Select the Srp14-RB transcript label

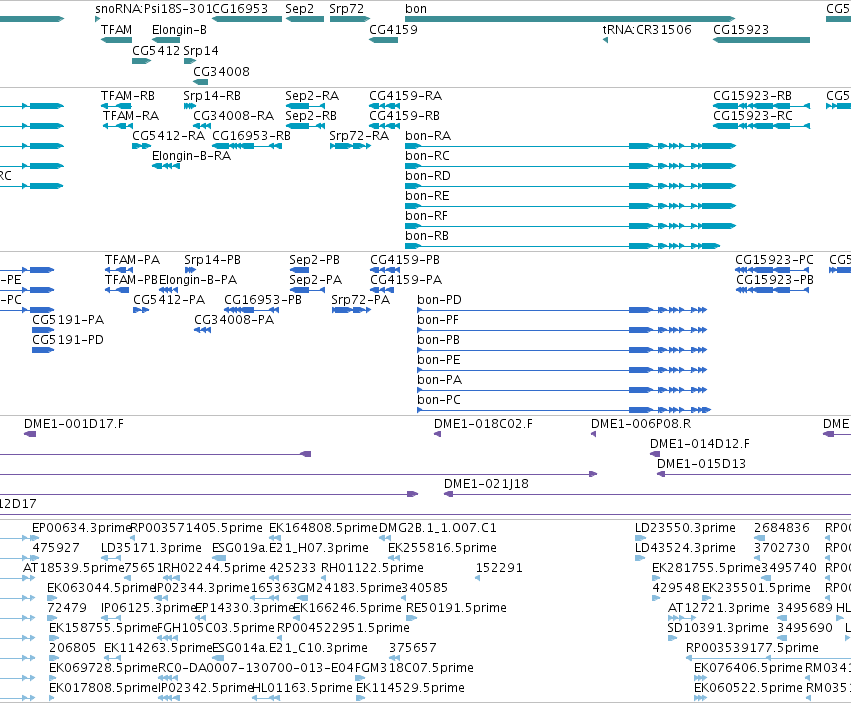coord(212,96)
